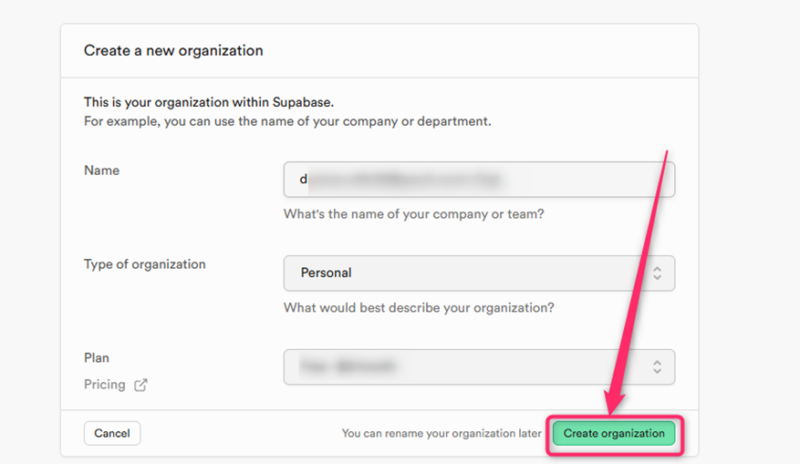The image size is (800, 464).
Task: Click the chevron arrows on Personal dropdown
Action: tap(657, 273)
